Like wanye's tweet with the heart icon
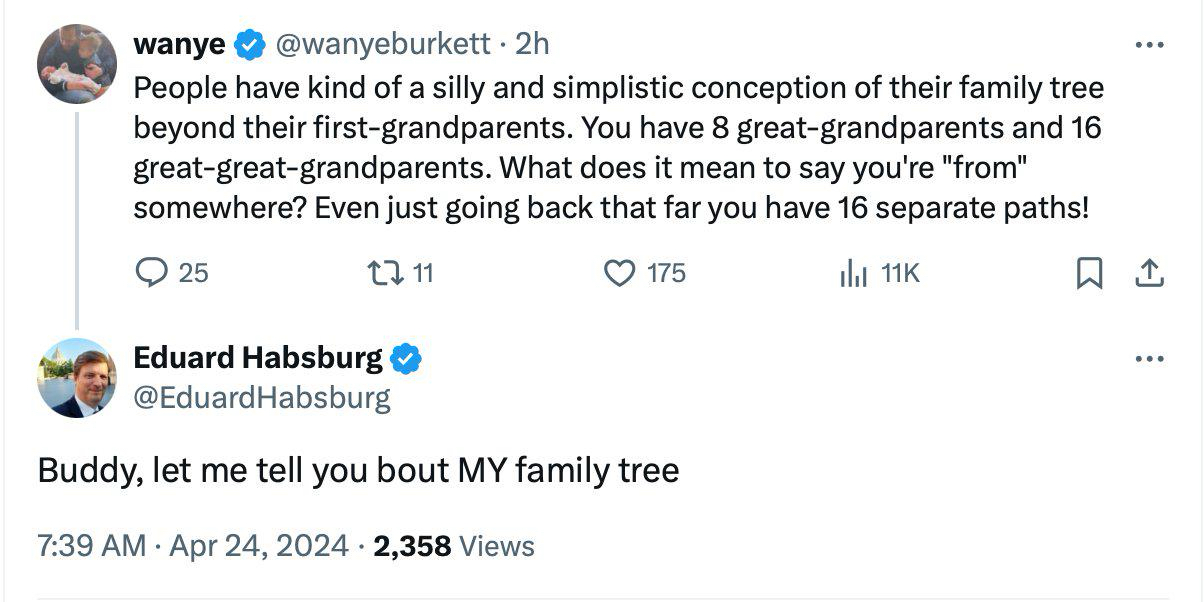The image size is (1204, 602). [x=621, y=272]
